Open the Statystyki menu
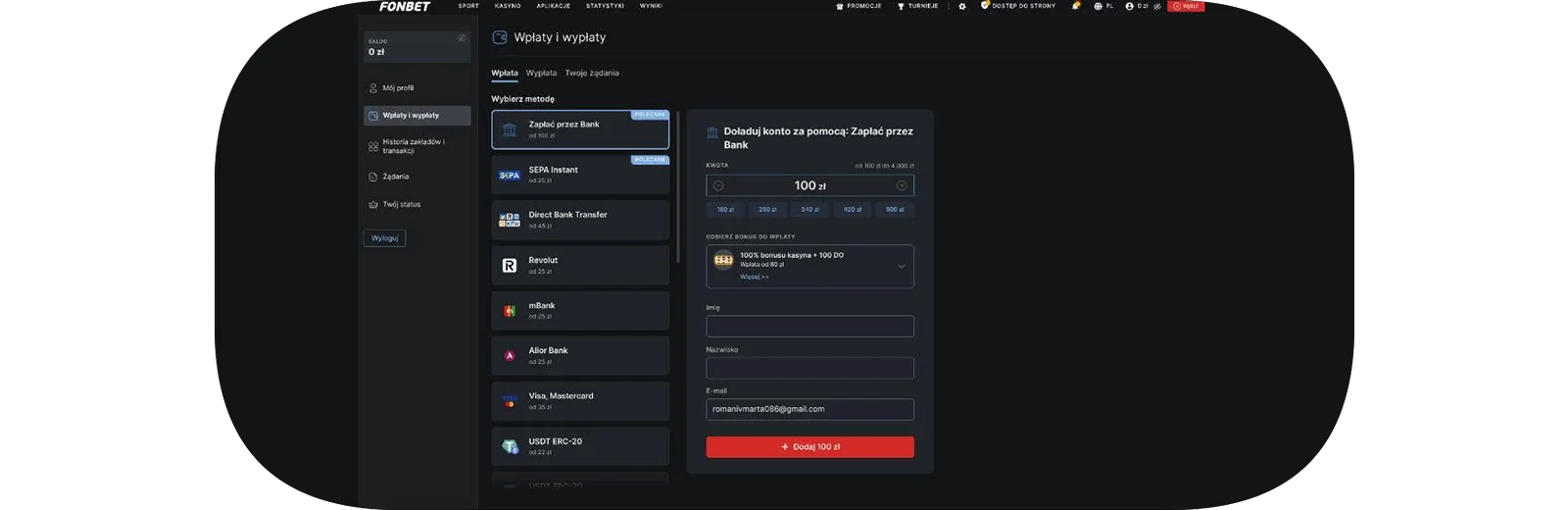This screenshot has height=510, width=1568. pyautogui.click(x=605, y=6)
